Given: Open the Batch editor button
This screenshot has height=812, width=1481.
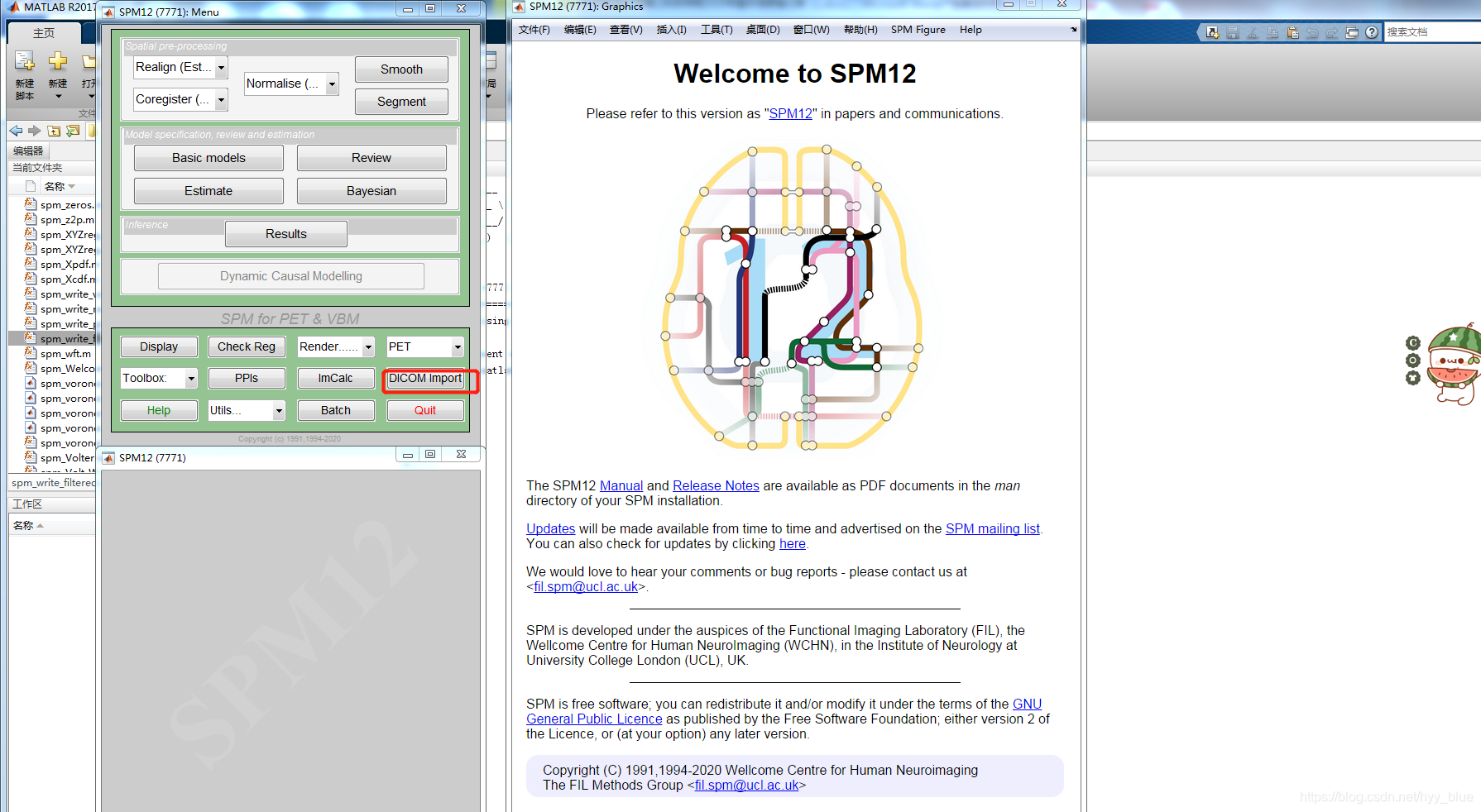Looking at the screenshot, I should 336,411.
